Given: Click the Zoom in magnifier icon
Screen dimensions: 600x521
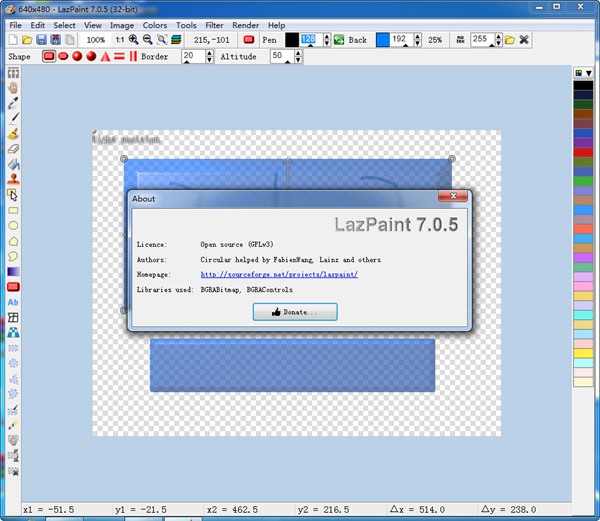Looking at the screenshot, I should point(134,40).
